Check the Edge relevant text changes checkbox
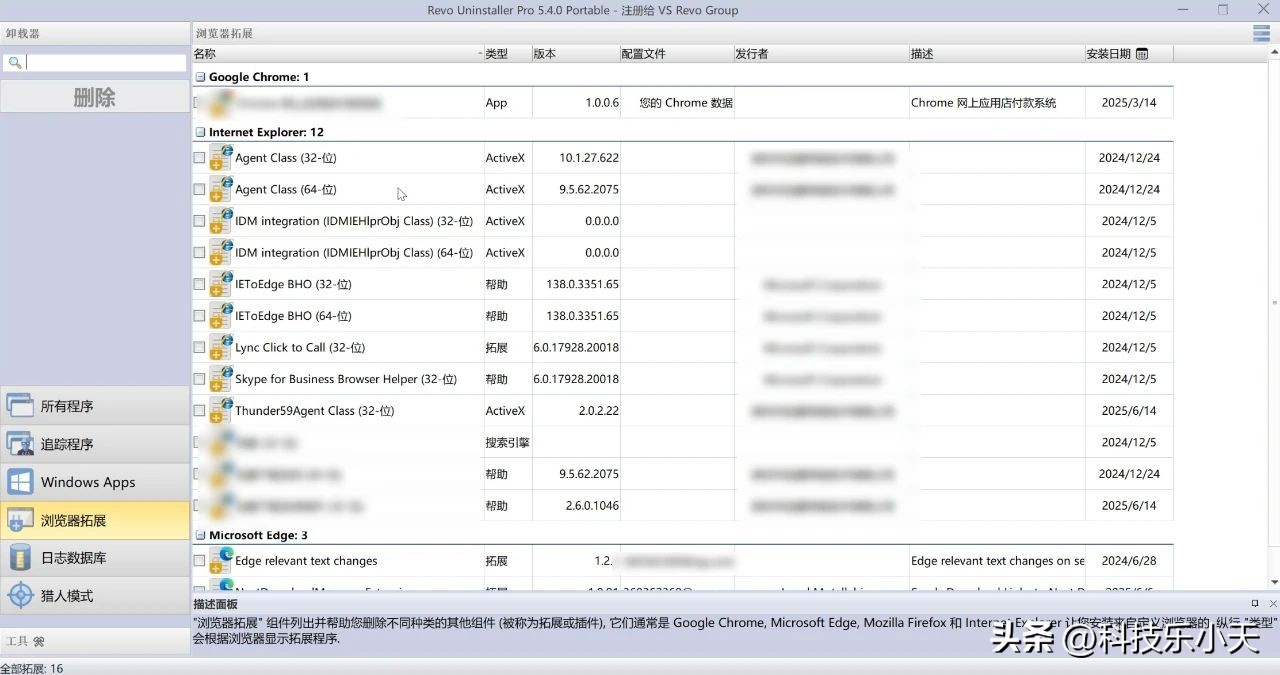 (x=199, y=560)
